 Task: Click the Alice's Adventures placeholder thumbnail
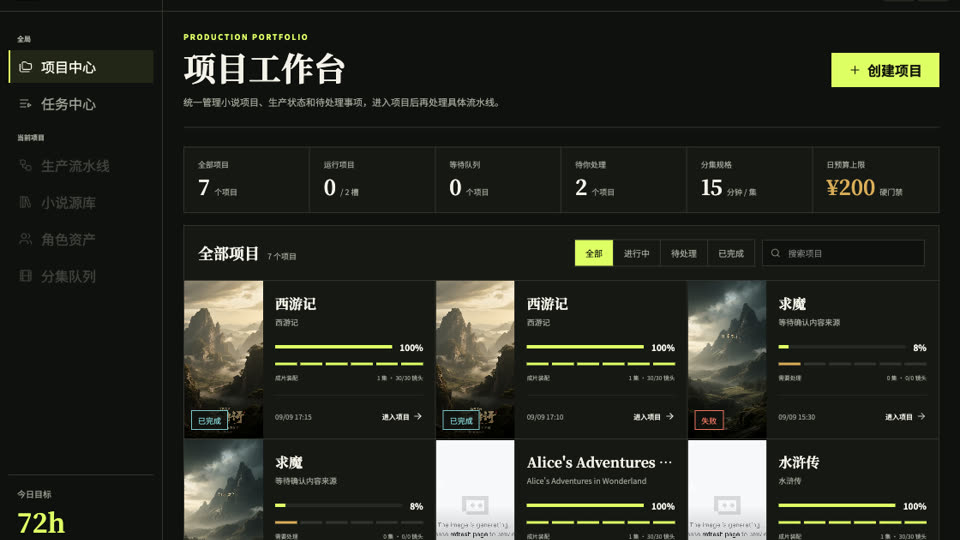point(475,490)
